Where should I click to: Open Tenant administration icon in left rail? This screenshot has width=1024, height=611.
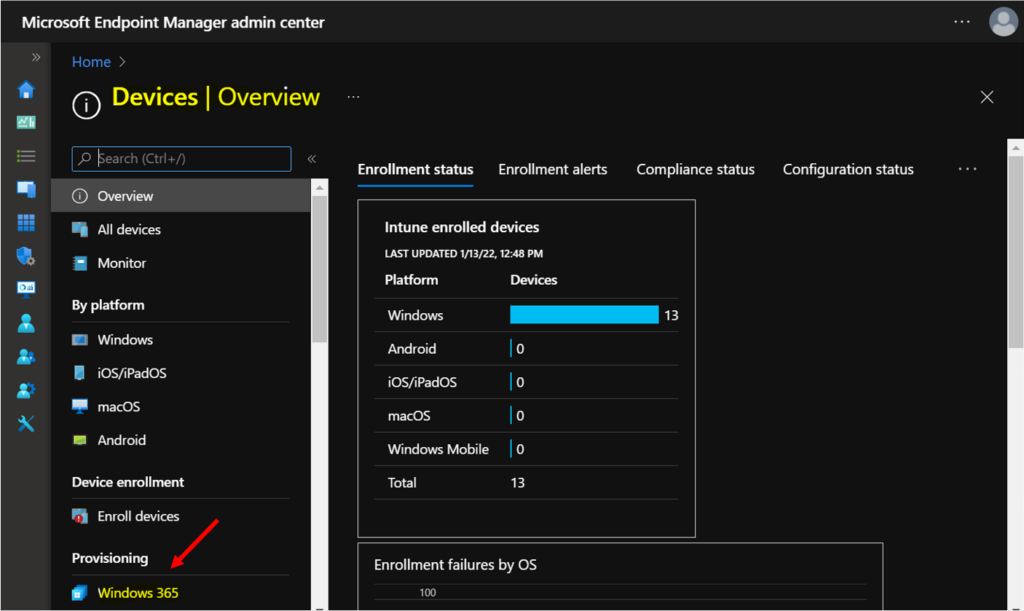click(x=26, y=390)
